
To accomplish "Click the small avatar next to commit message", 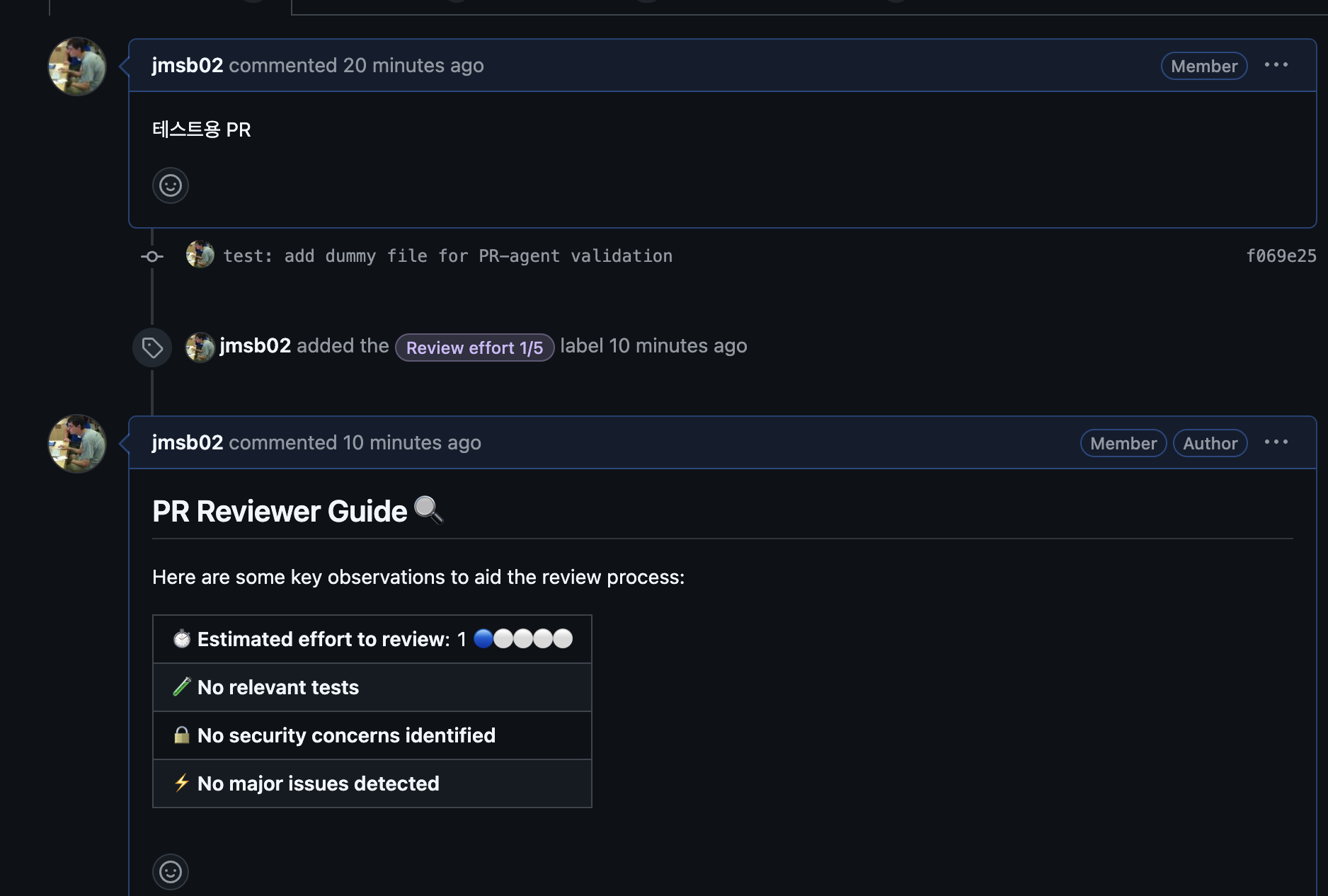I will click(200, 255).
